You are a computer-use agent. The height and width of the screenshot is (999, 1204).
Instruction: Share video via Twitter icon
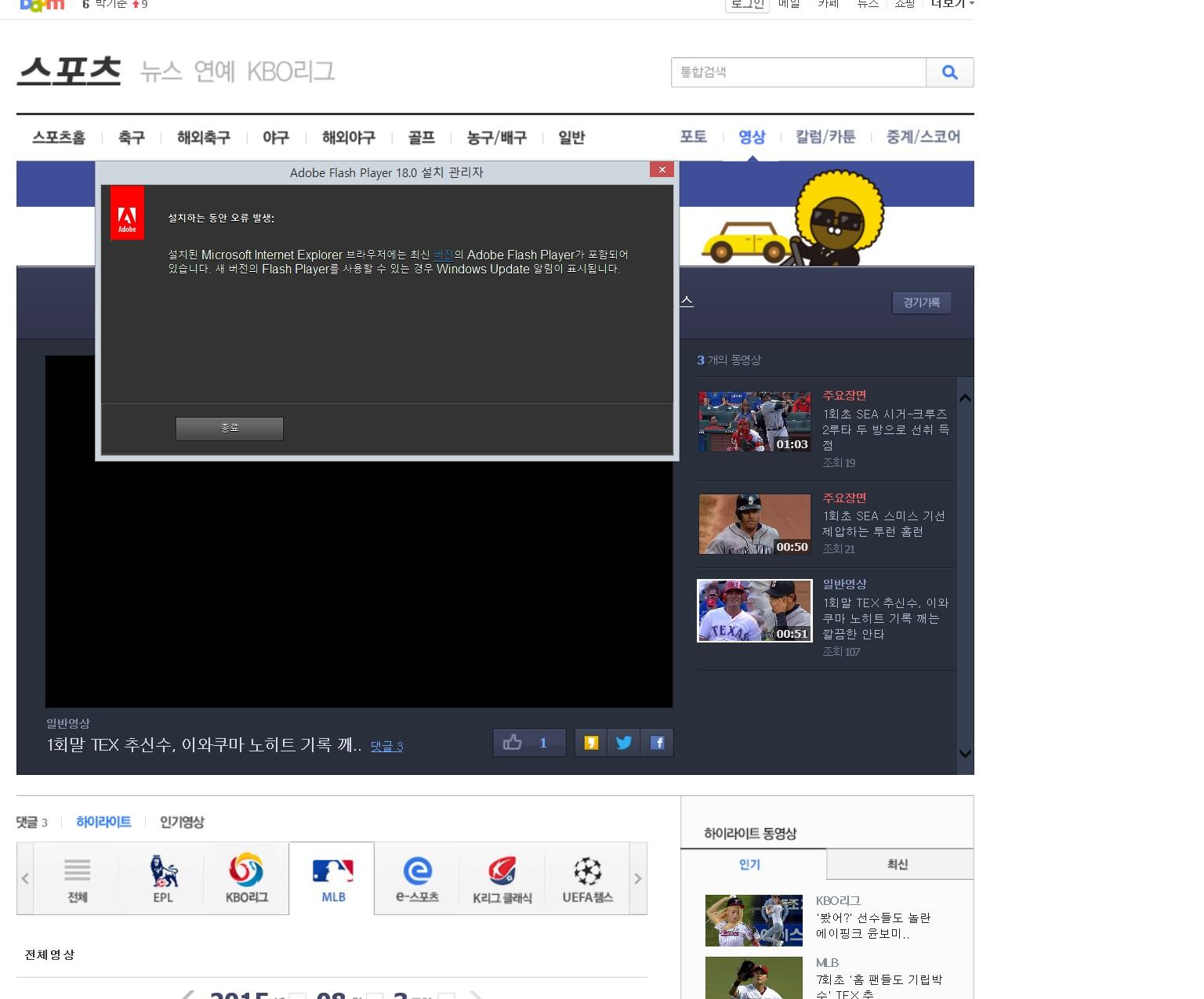click(624, 743)
